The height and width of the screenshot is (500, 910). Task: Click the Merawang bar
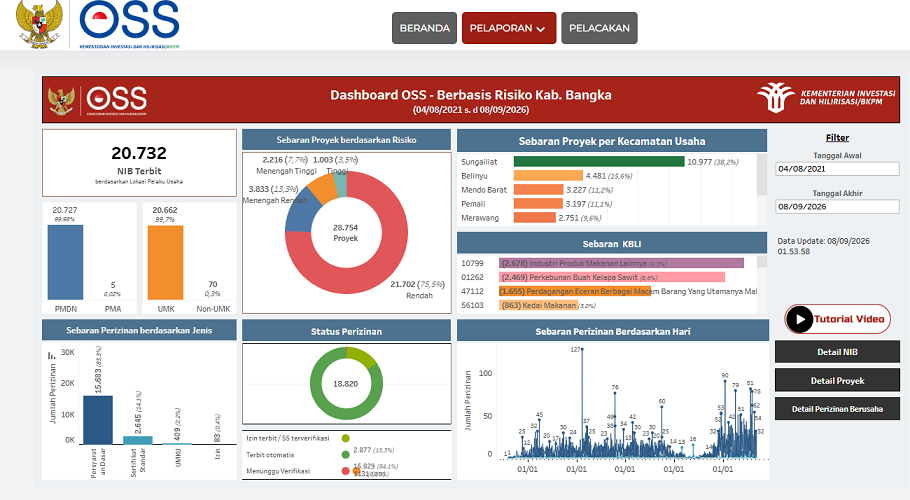click(535, 218)
